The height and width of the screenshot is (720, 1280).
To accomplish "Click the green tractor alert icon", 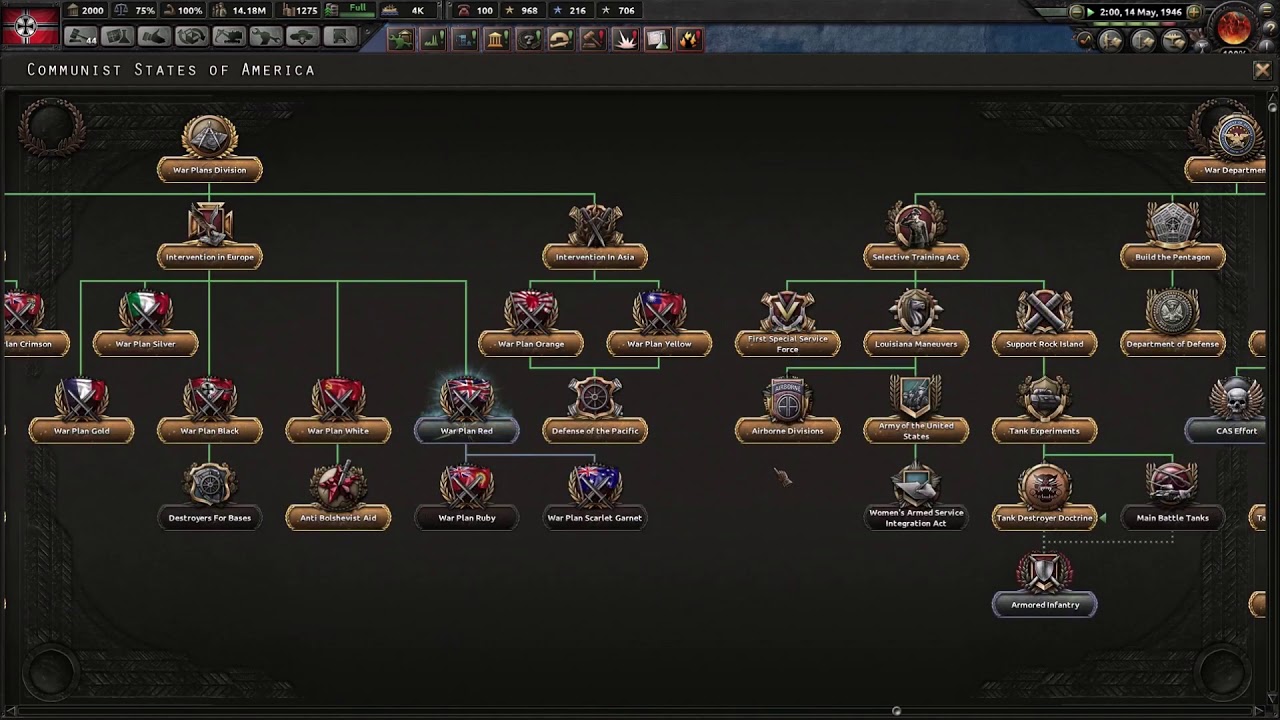I will [x=401, y=39].
